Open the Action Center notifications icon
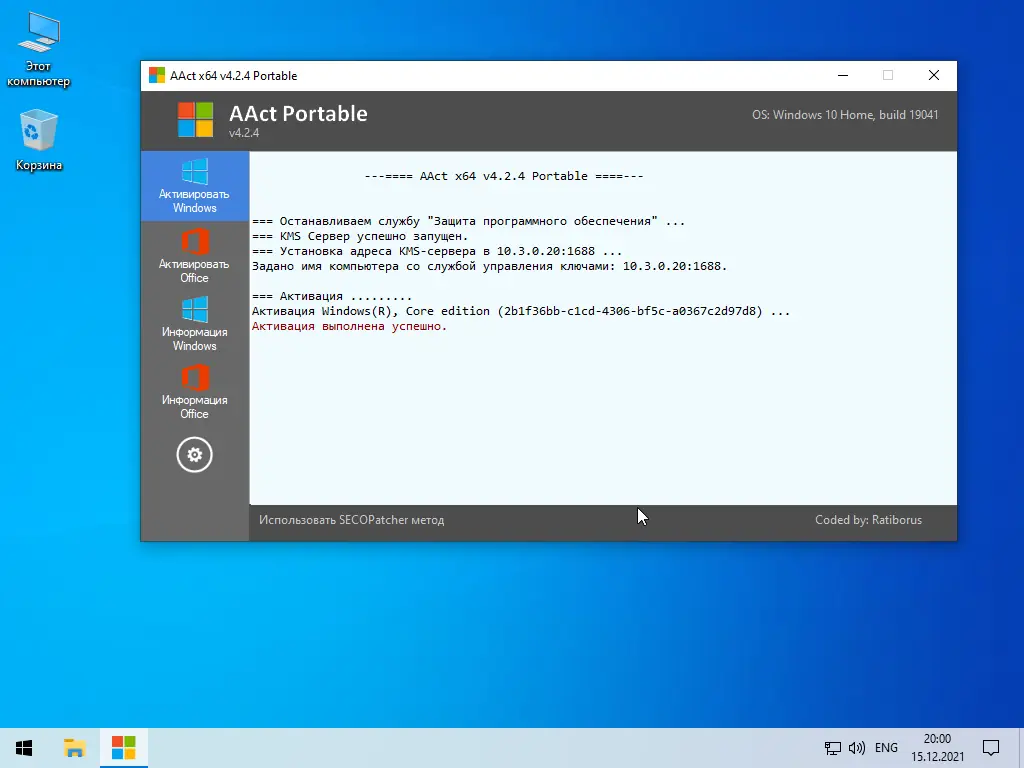Image resolution: width=1024 pixels, height=768 pixels. click(990, 747)
